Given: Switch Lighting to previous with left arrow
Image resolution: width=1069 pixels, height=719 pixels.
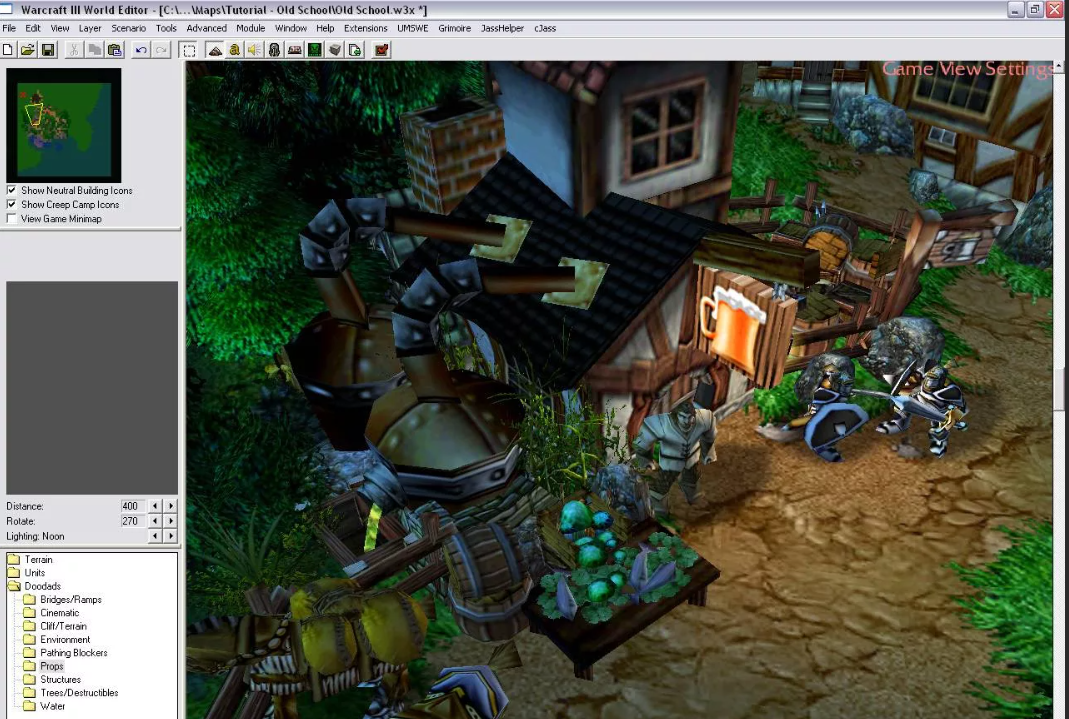Looking at the screenshot, I should (x=155, y=536).
